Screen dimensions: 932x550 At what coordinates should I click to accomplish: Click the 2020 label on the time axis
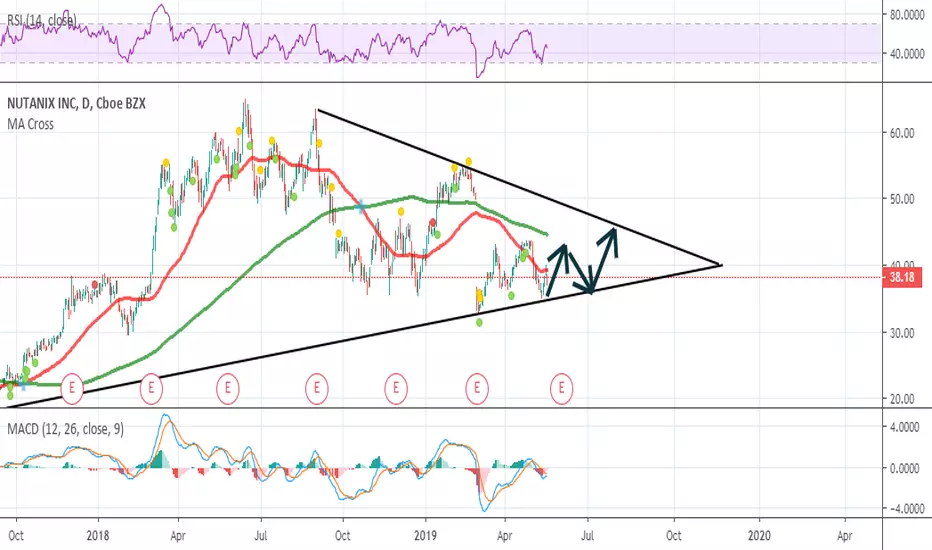pos(759,536)
